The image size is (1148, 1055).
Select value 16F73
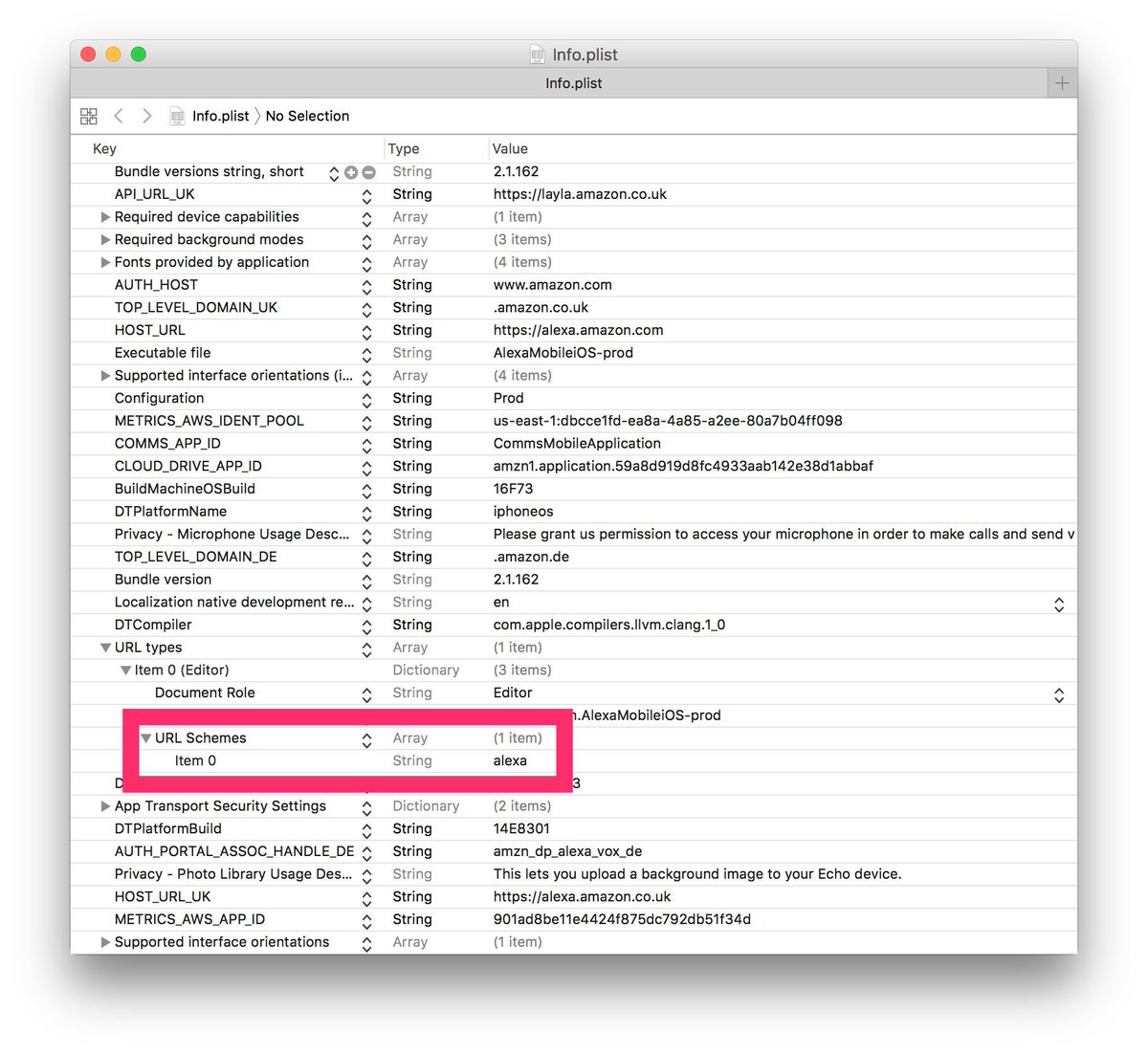[x=513, y=489]
